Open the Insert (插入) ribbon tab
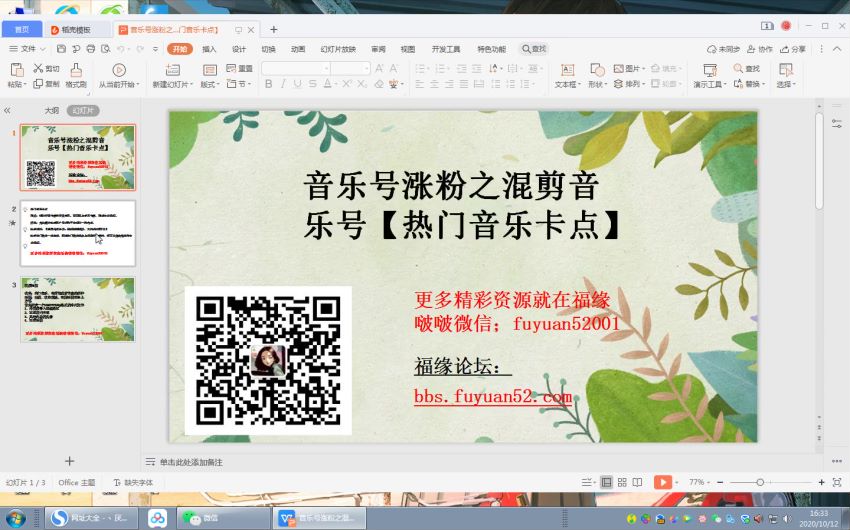The width and height of the screenshot is (850, 530). click(x=209, y=49)
